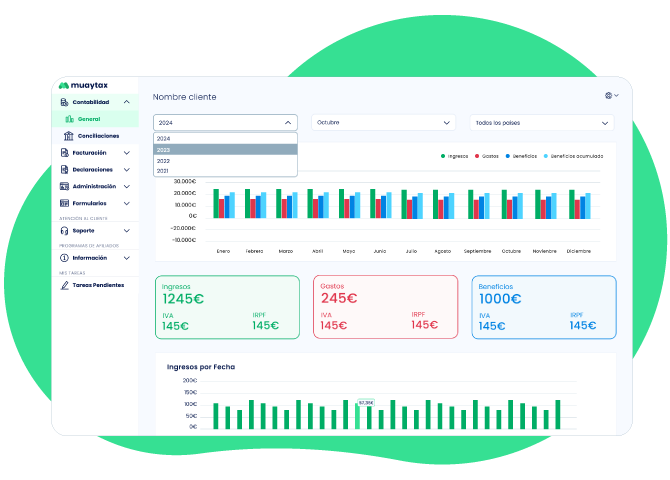The width and height of the screenshot is (670, 480).
Task: Click the Información circle icon
Action: pyautogui.click(x=63, y=258)
